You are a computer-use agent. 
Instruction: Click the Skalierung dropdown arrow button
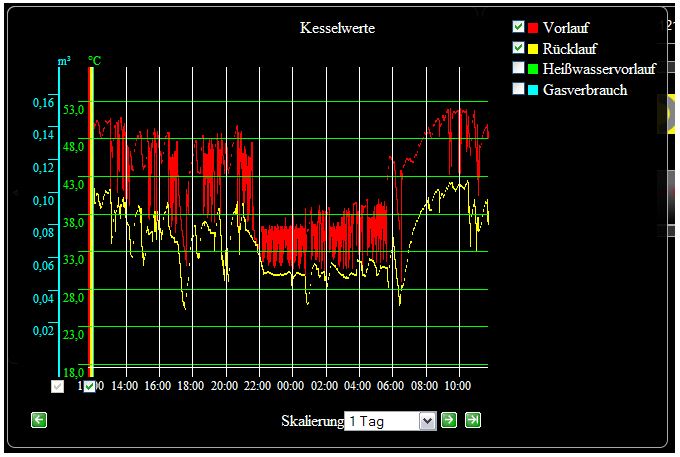click(x=428, y=421)
